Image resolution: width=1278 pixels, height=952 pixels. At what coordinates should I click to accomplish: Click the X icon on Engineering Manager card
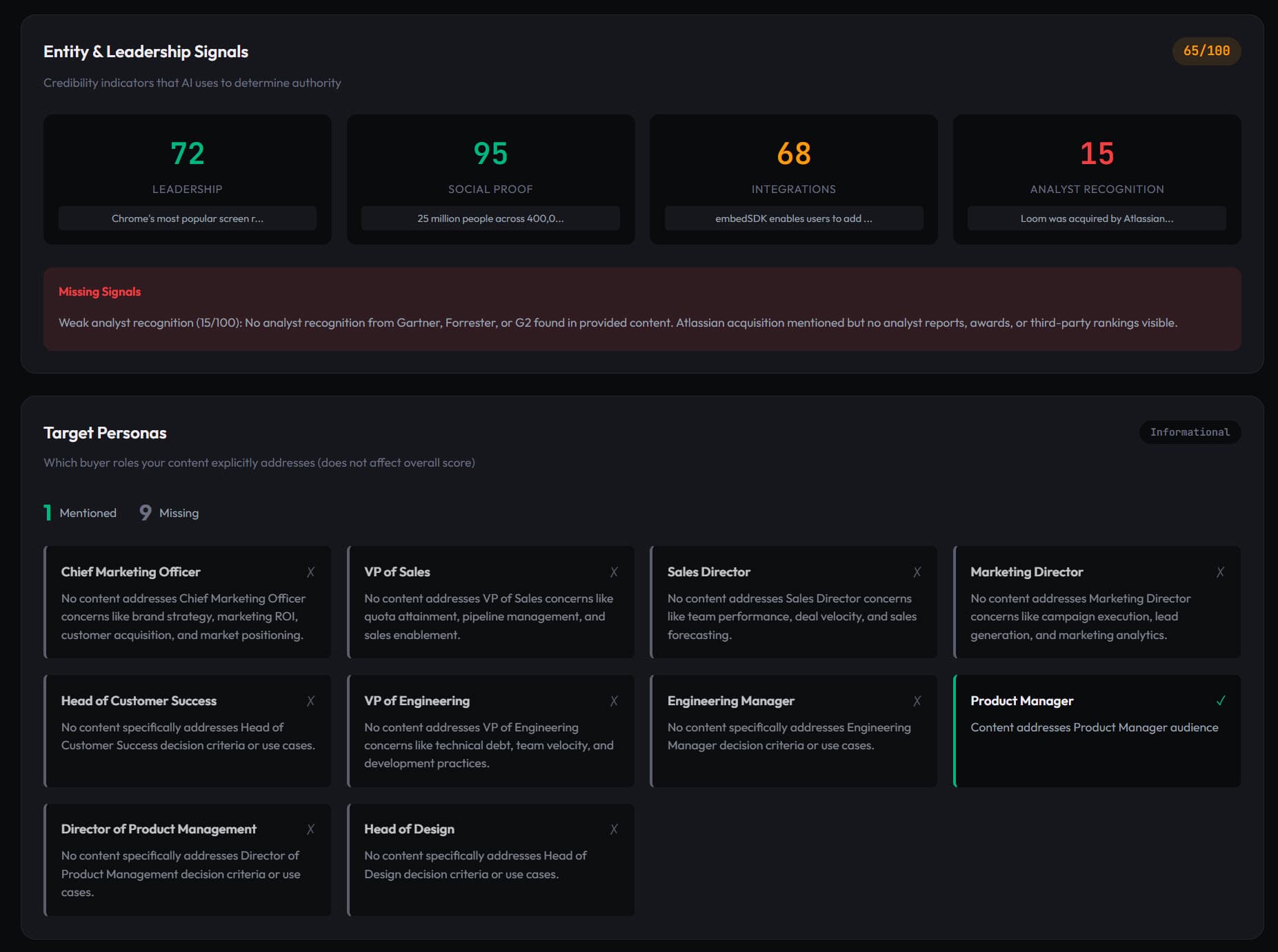pyautogui.click(x=917, y=701)
